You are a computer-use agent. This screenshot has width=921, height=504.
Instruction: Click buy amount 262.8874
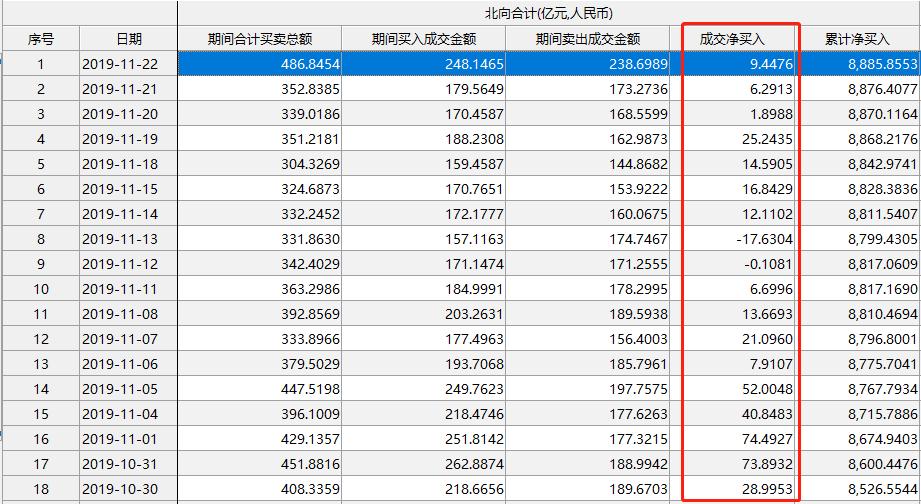click(x=423, y=463)
